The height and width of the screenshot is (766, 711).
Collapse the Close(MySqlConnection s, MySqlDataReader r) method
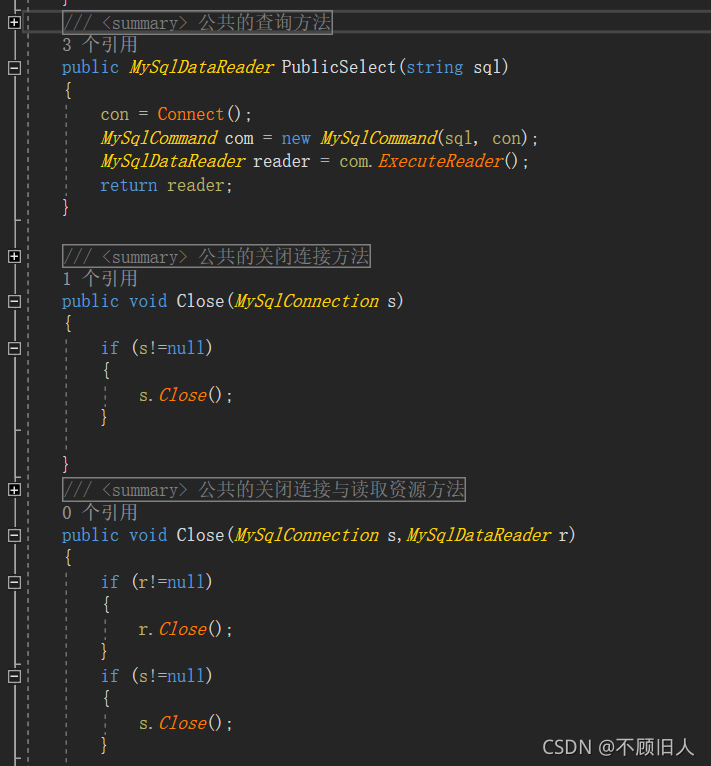pyautogui.click(x=14, y=535)
